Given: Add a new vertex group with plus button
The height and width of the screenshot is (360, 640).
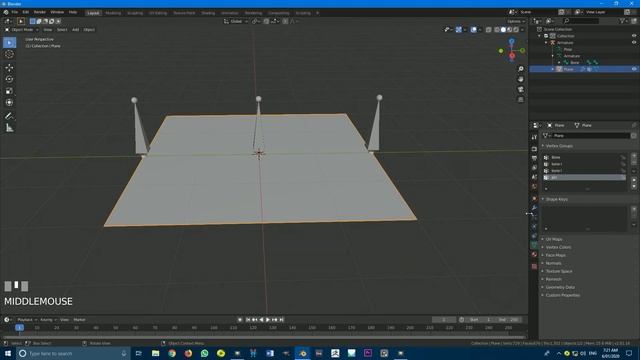Looking at the screenshot, I should tap(634, 156).
